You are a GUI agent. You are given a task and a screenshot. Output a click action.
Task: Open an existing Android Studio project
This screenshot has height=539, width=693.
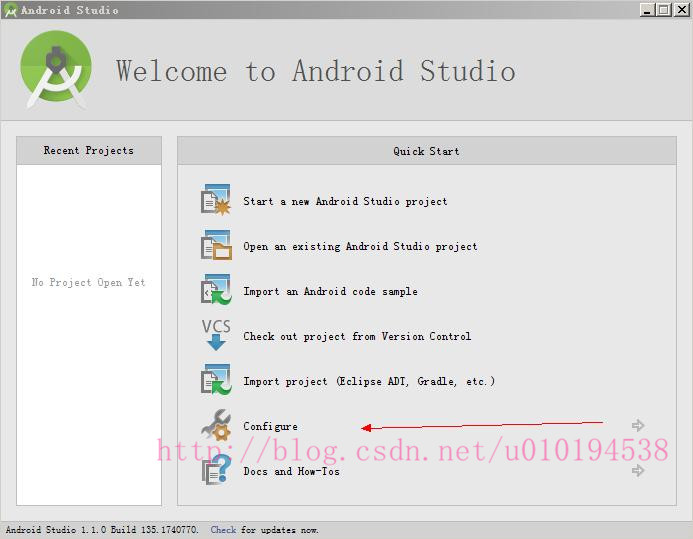[360, 246]
